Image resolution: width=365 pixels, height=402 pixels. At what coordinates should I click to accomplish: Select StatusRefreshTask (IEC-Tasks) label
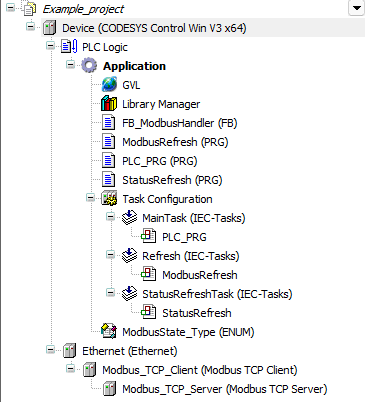217,294
